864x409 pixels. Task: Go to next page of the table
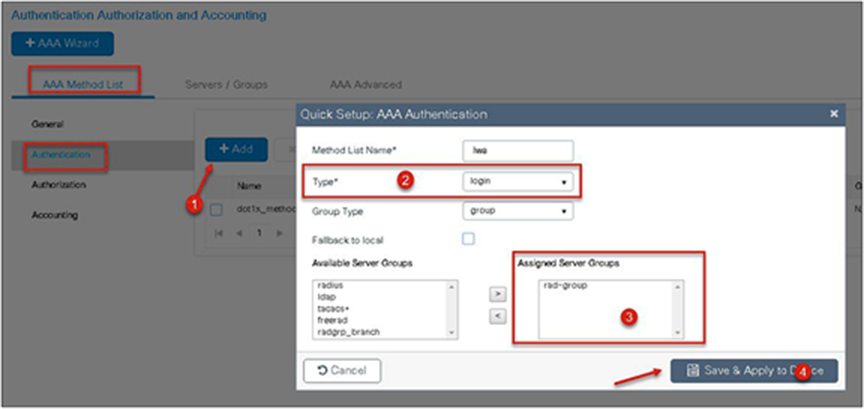point(279,233)
